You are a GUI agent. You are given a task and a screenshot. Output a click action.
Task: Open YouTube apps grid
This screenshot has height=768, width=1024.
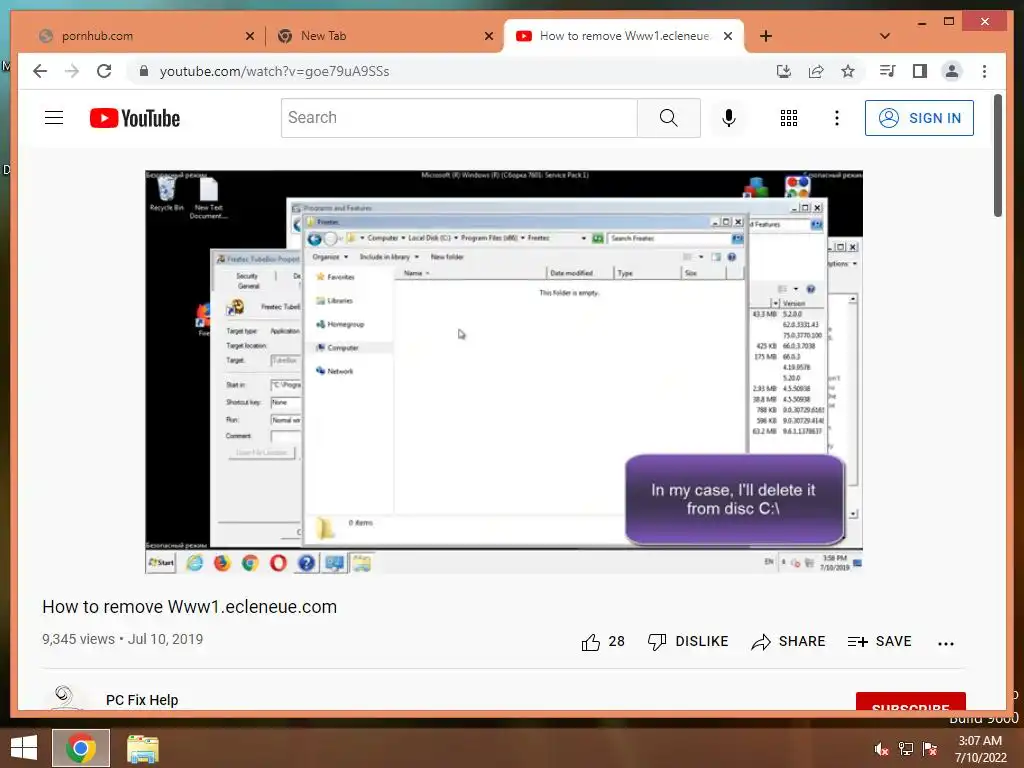[x=789, y=118]
